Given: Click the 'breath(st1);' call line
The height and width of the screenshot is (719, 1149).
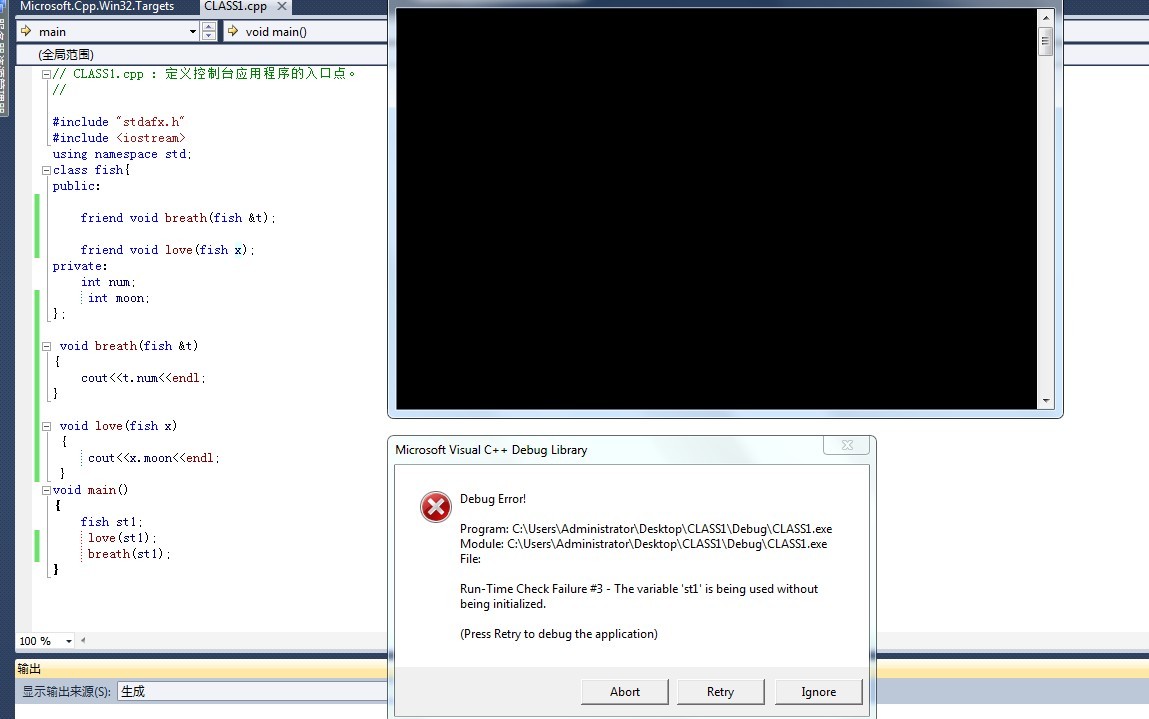Looking at the screenshot, I should pyautogui.click(x=129, y=554).
